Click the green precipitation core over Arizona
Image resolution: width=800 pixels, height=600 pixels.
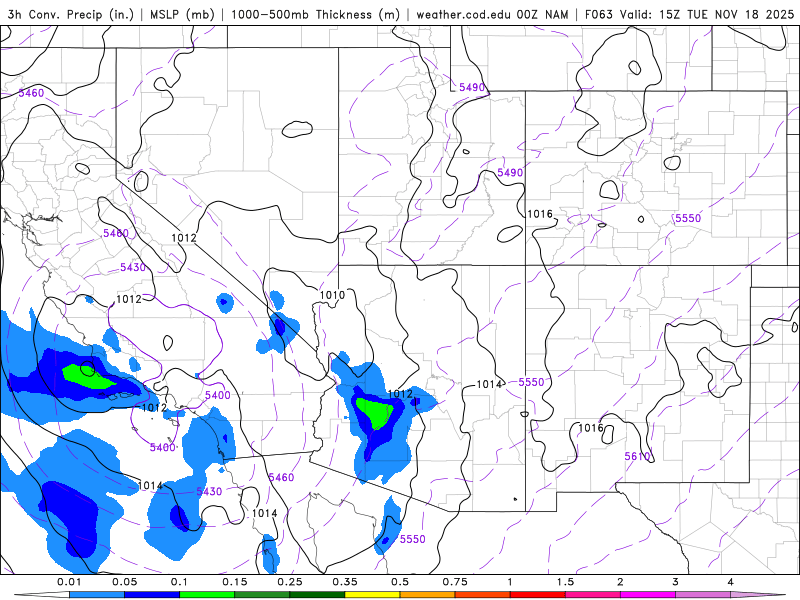coord(375,412)
